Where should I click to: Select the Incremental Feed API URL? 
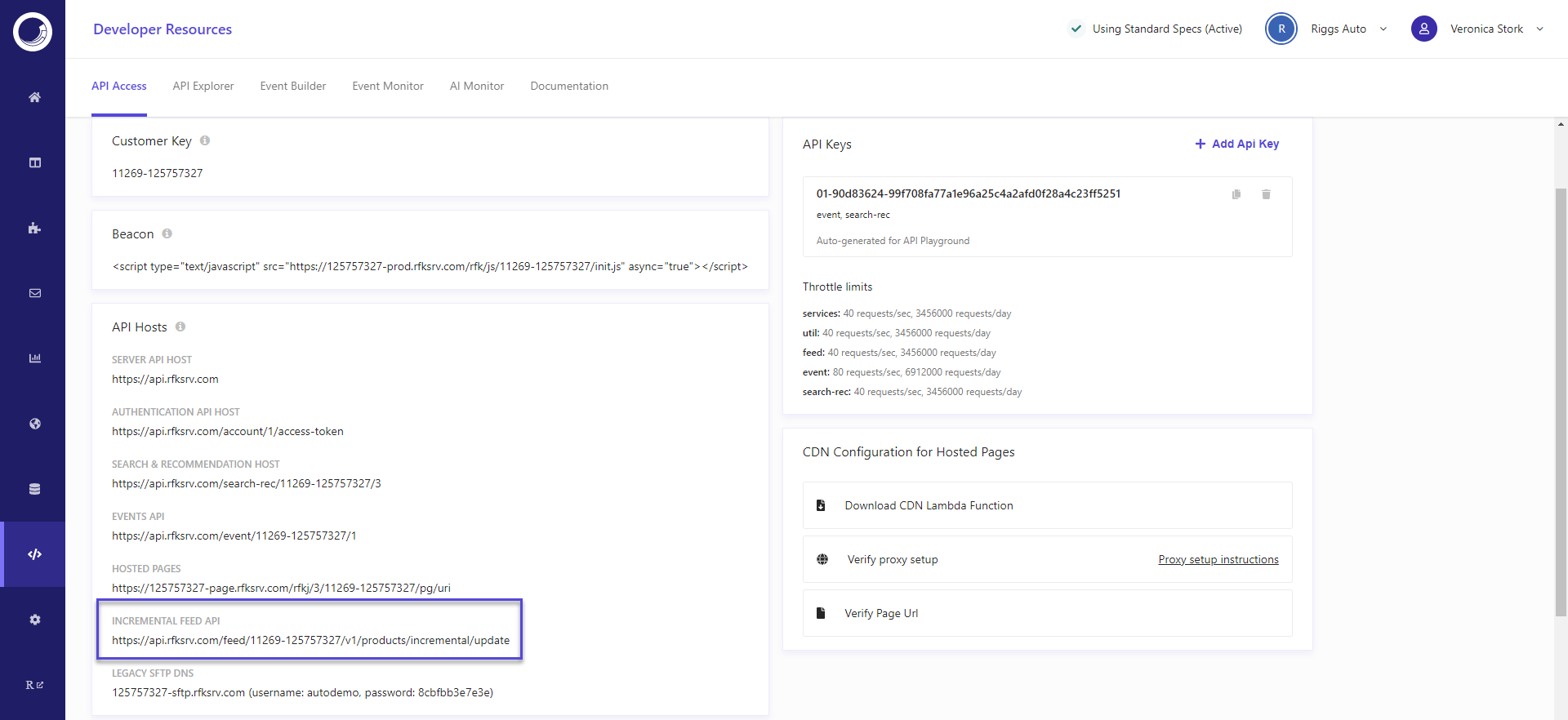[x=310, y=640]
